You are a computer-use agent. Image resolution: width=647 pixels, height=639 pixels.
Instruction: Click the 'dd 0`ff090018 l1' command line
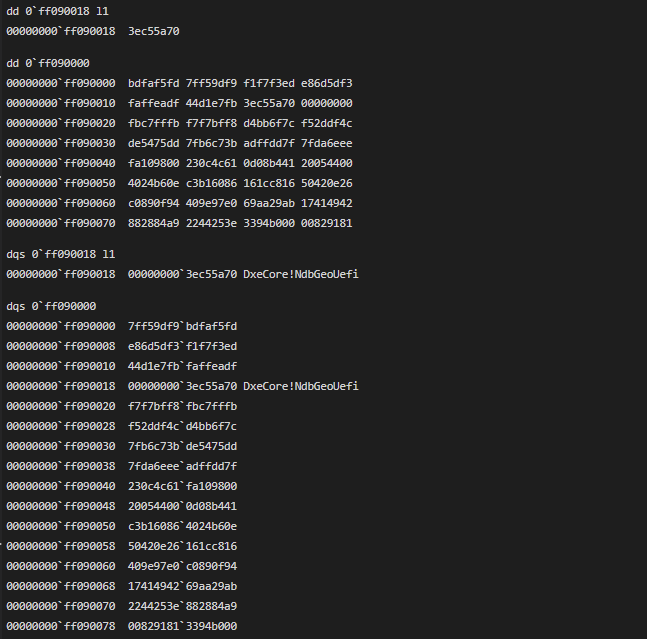[x=57, y=12]
